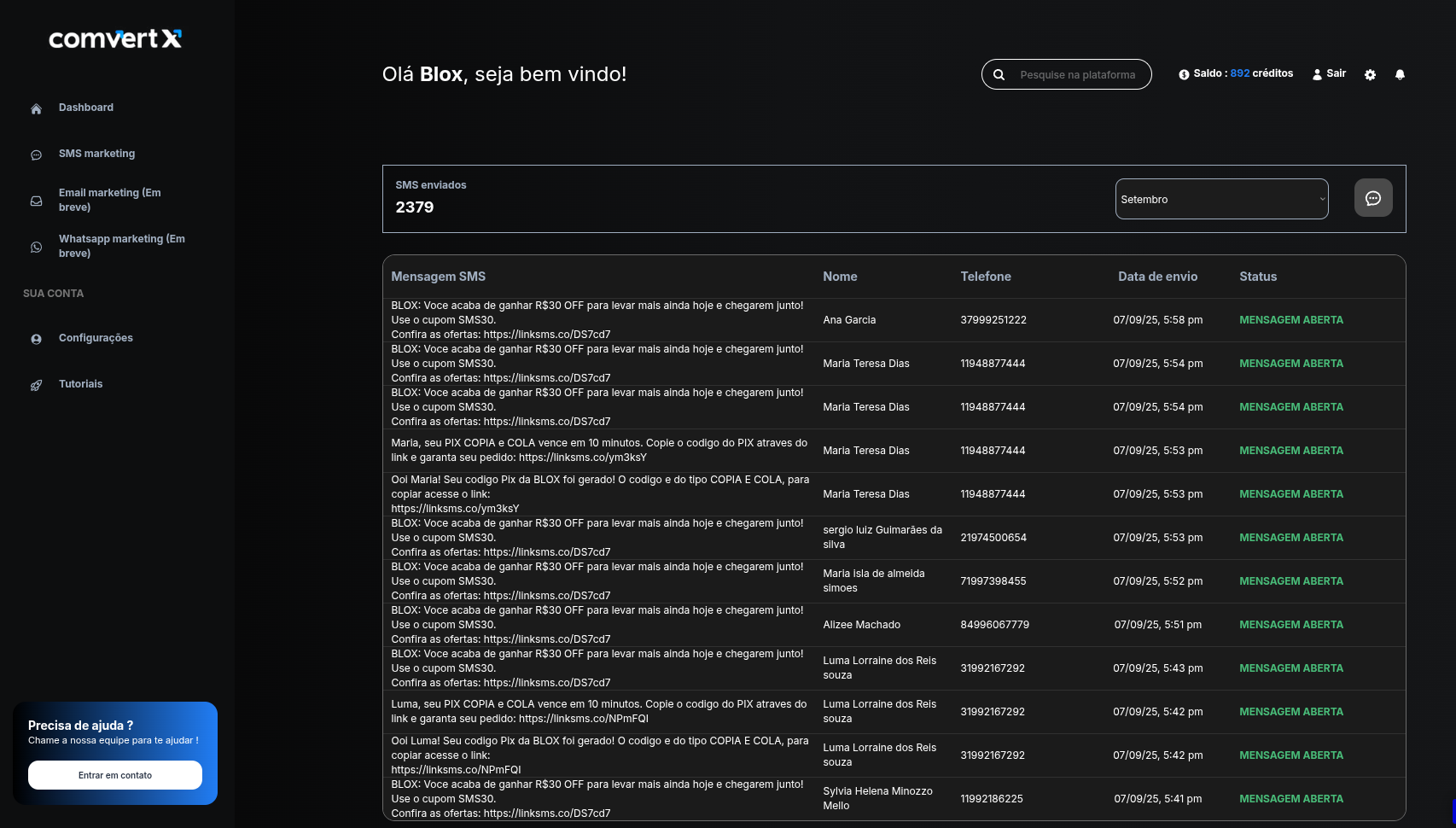Click the Luma, seu PIX COPIA e COLA message
The height and width of the screenshot is (828, 1456).
click(x=599, y=712)
